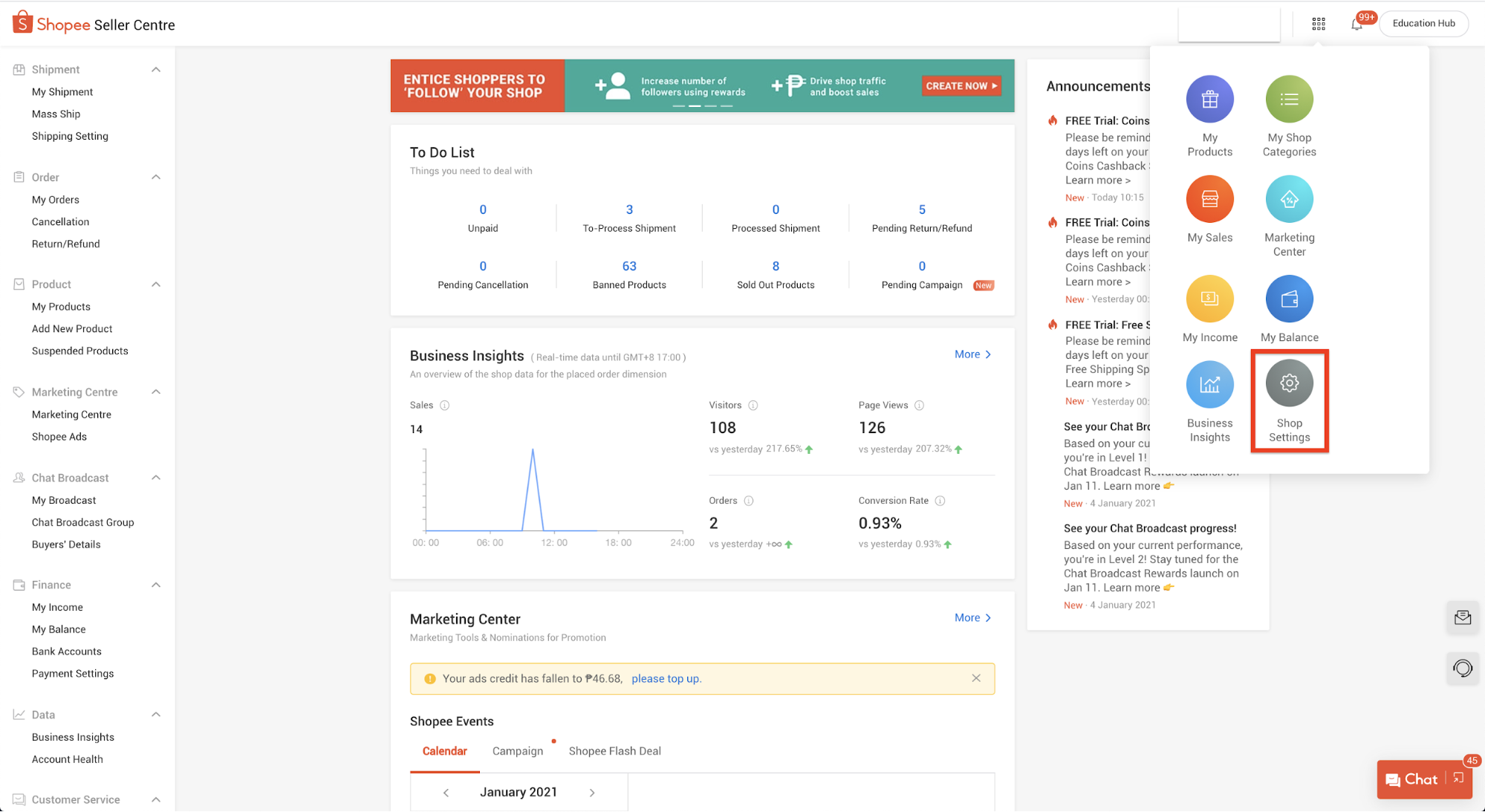The height and width of the screenshot is (812, 1485).
Task: Click the My Income coin icon
Action: 1209,299
